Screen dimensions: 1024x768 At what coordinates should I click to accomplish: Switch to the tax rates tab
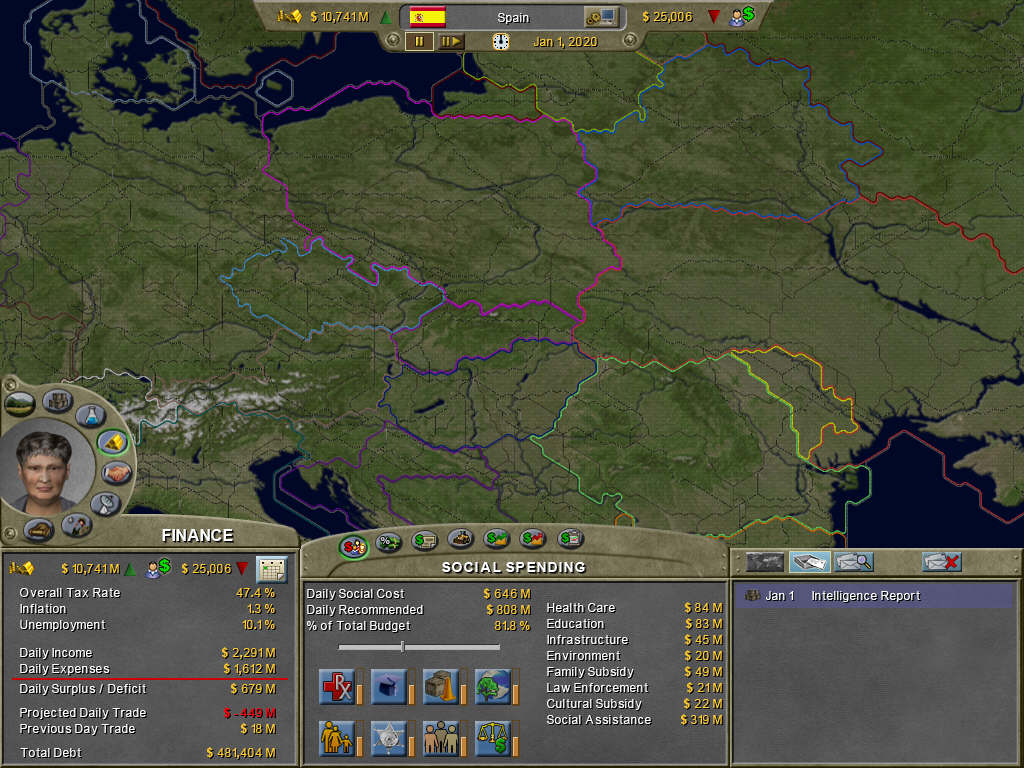[388, 543]
